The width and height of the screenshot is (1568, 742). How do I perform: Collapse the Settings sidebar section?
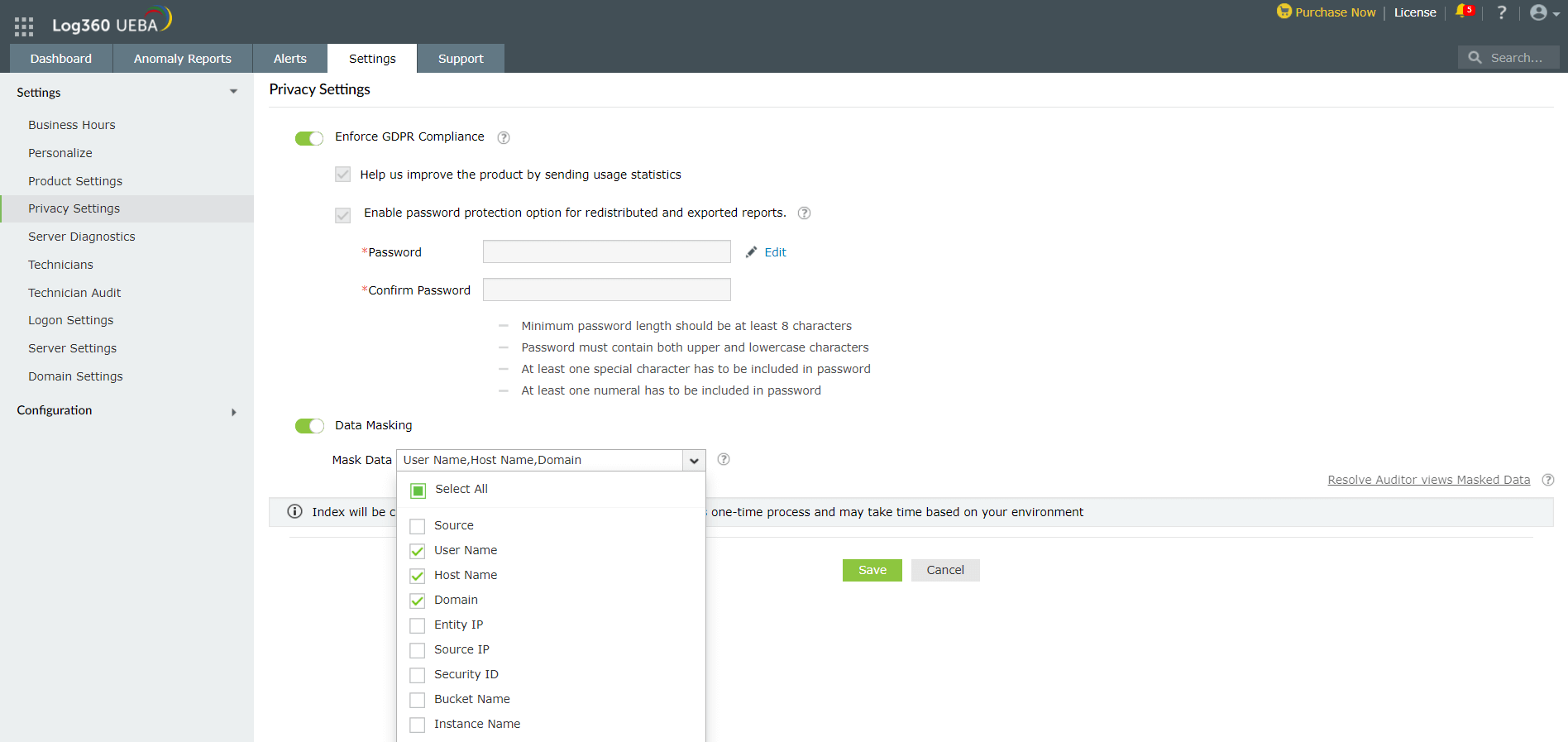click(x=233, y=92)
